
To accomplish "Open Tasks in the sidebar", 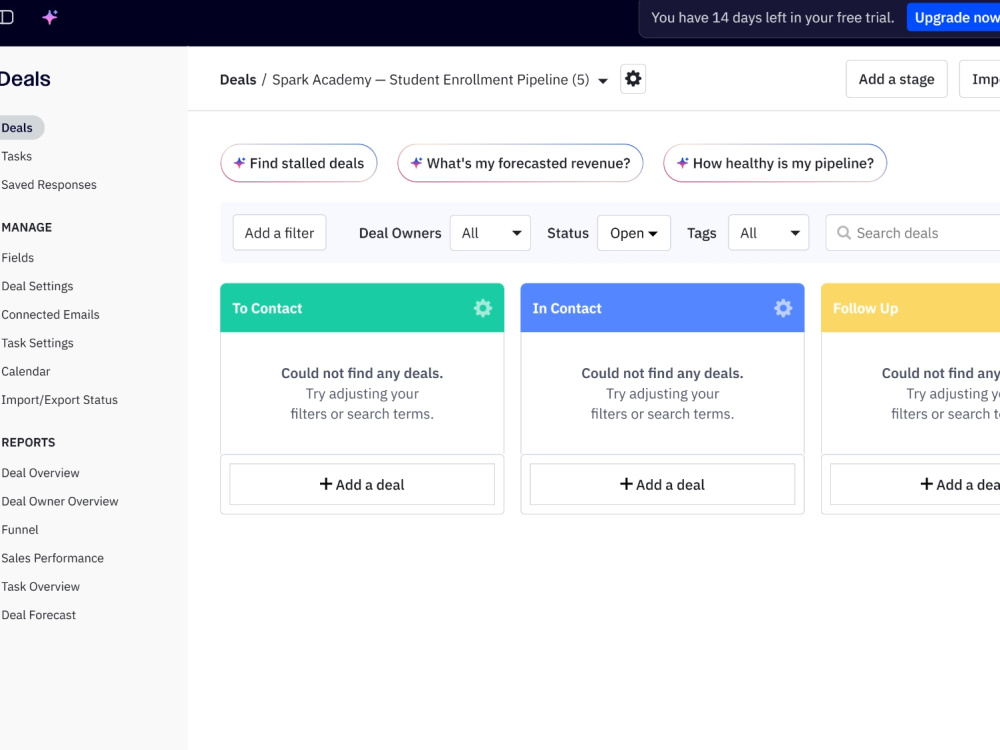I will [17, 156].
